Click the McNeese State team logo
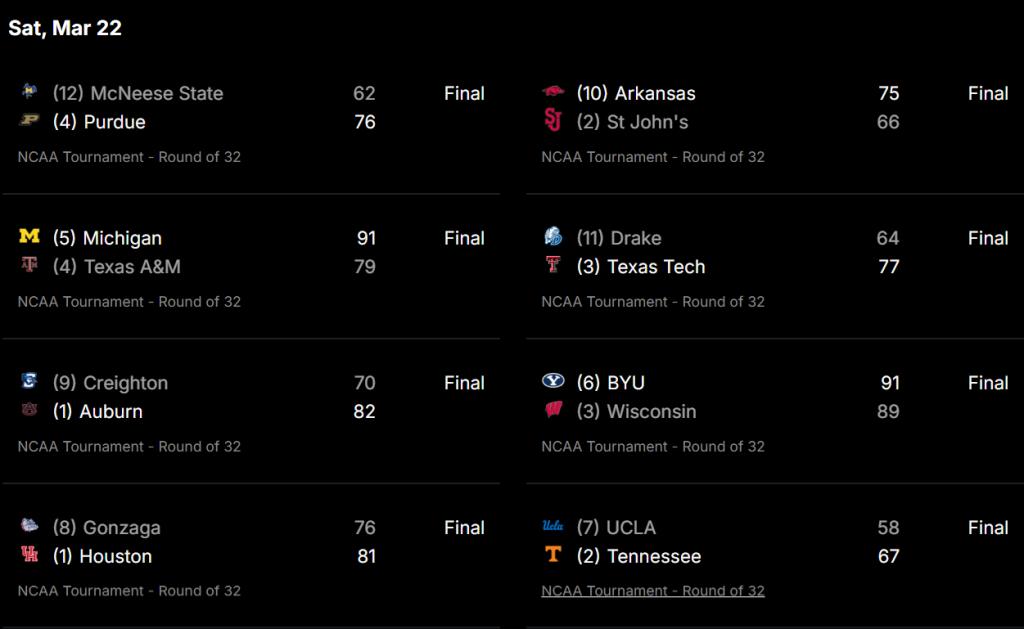The width and height of the screenshot is (1024, 629). pyautogui.click(x=29, y=92)
